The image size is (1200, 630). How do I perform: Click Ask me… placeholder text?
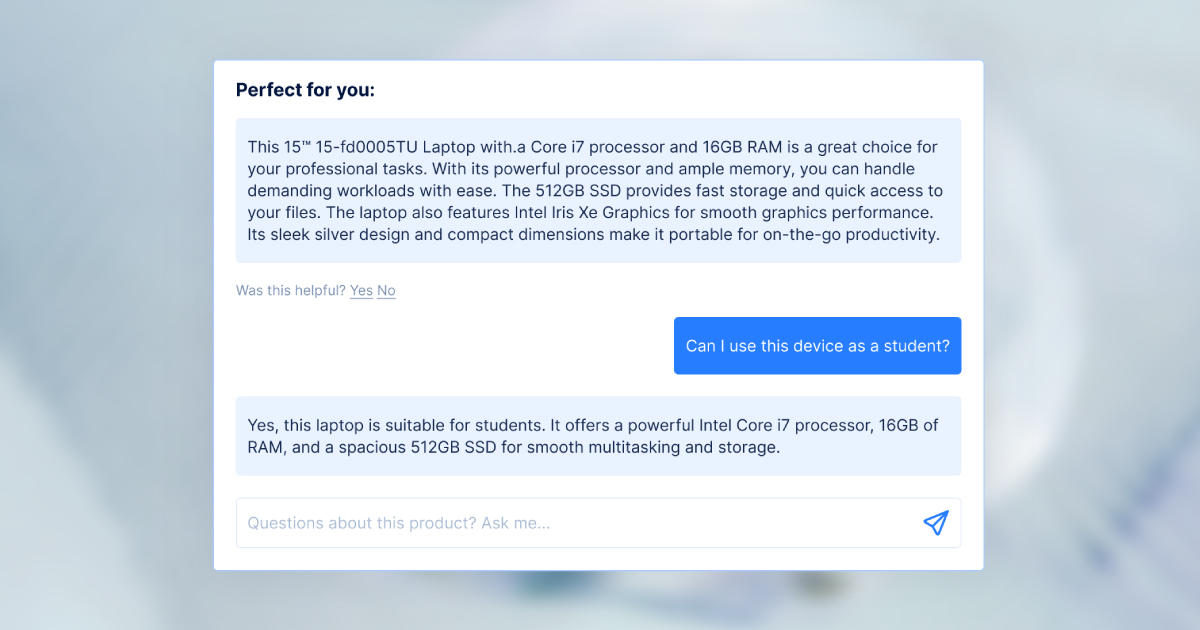point(516,523)
